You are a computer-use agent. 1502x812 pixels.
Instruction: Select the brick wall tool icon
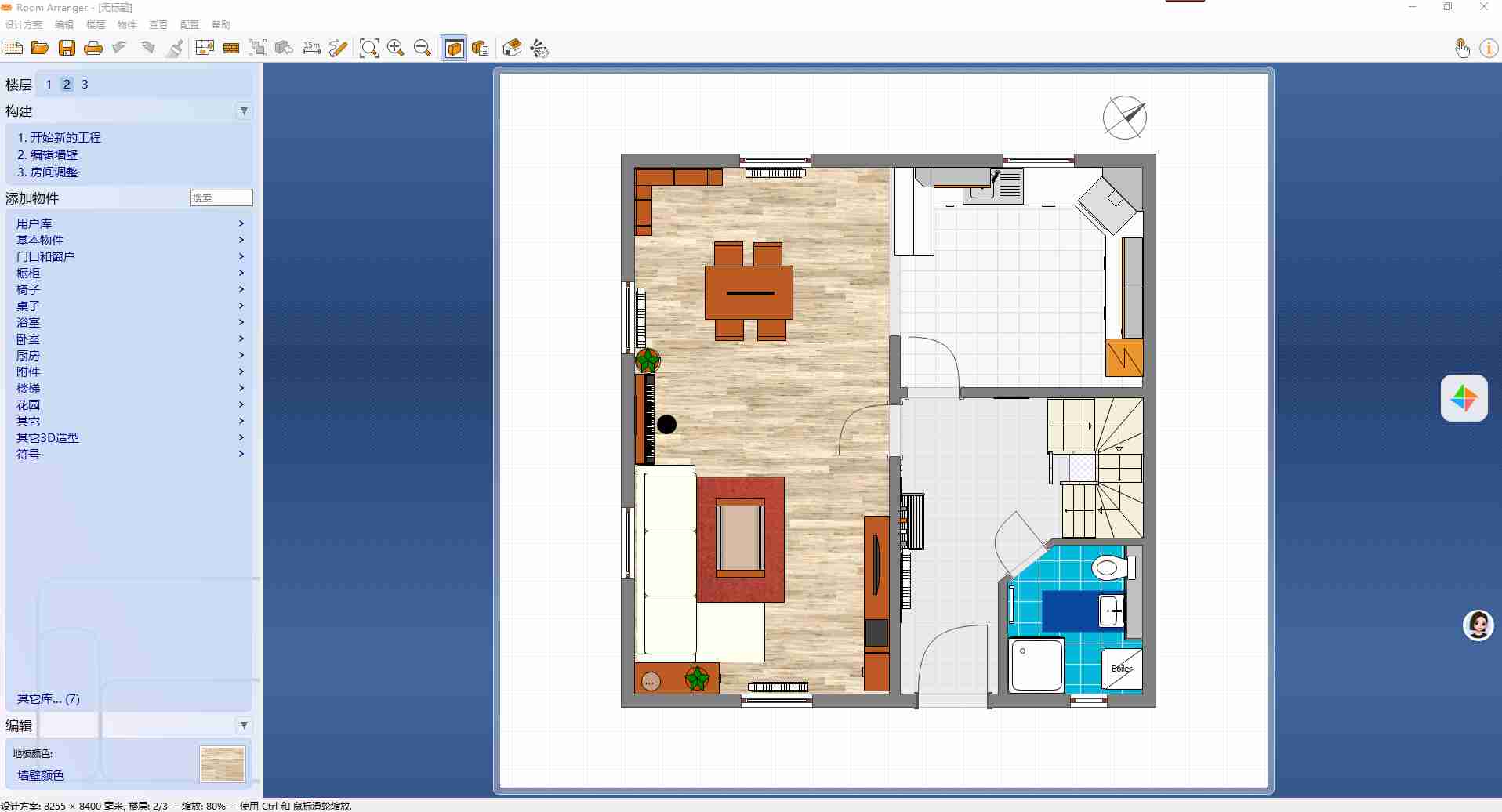pos(231,49)
